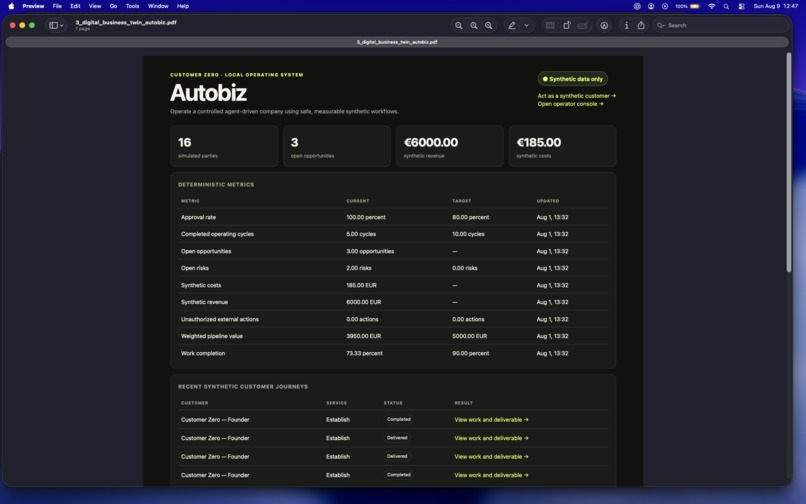Open the Preview application menu
This screenshot has width=806, height=504.
[33, 6]
